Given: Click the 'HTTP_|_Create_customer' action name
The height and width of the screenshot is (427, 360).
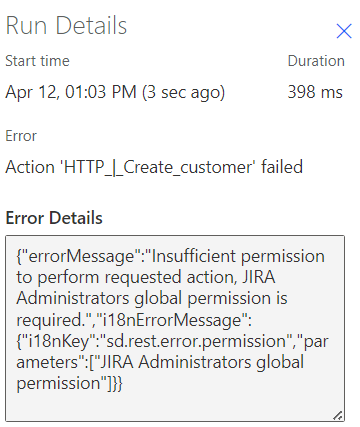Looking at the screenshot, I should coord(158,167).
